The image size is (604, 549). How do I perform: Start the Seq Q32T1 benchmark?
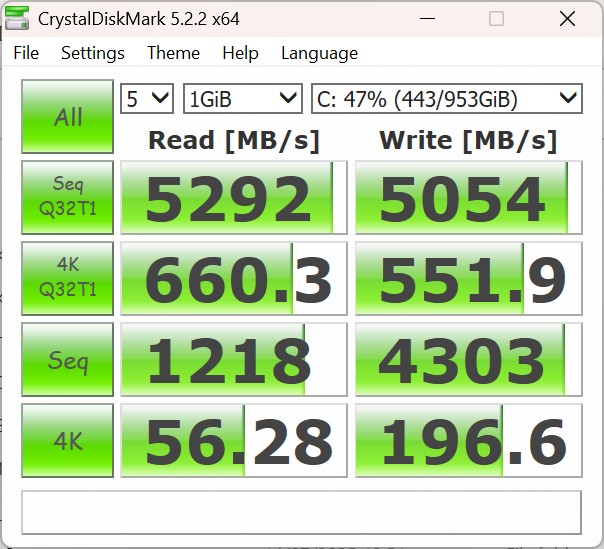coord(67,197)
